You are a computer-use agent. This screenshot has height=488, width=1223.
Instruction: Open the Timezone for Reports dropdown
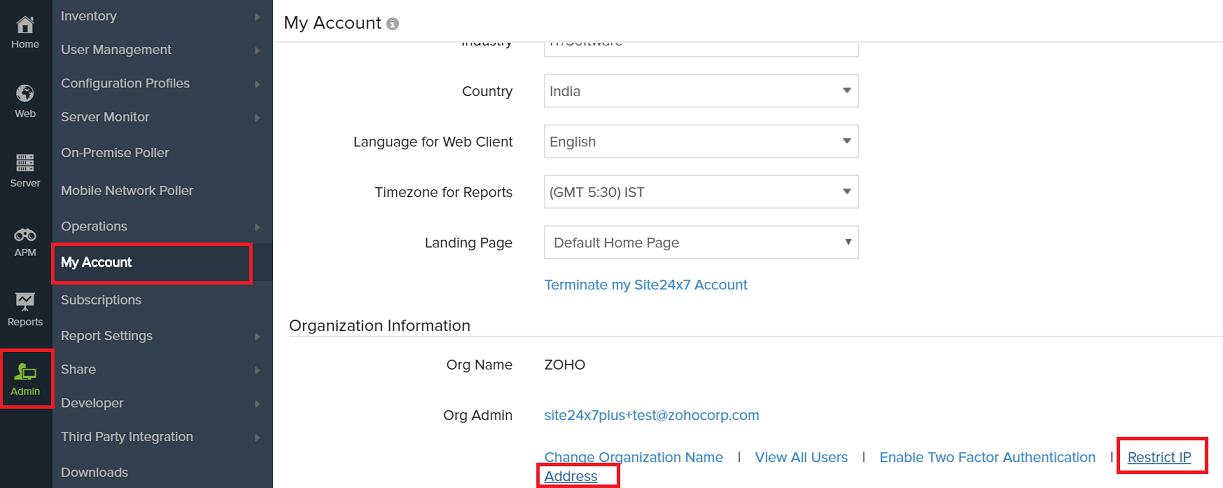(701, 192)
